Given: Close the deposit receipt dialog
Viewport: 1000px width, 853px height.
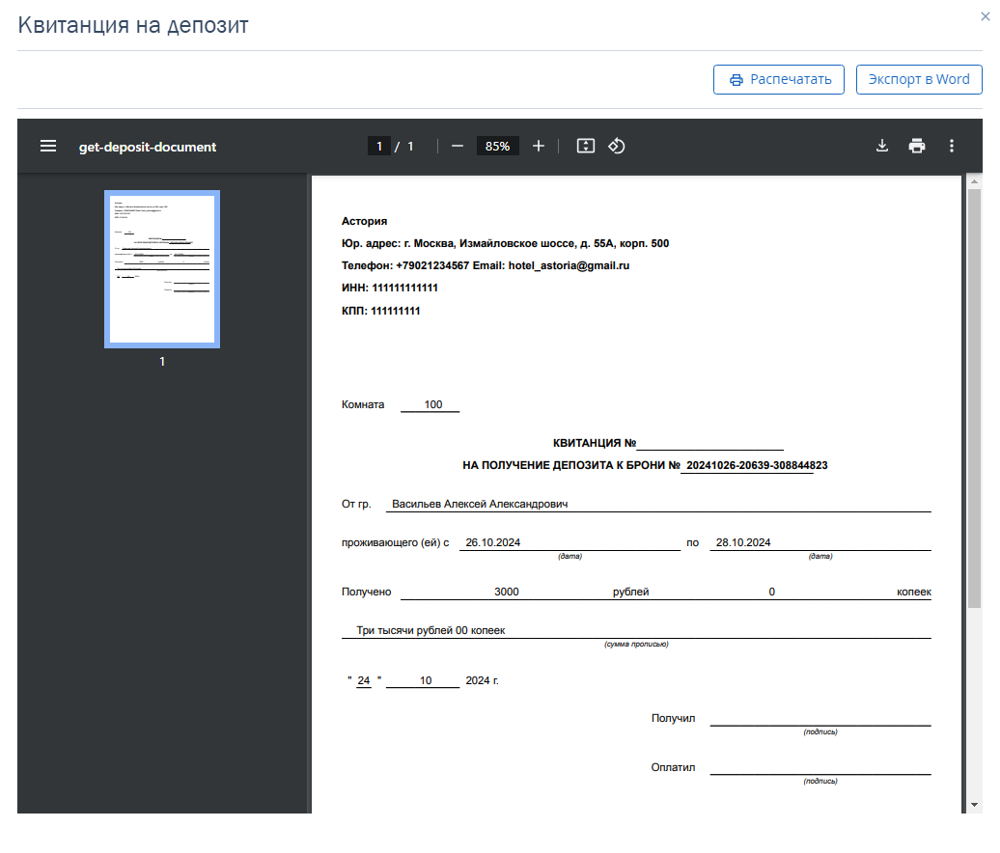Looking at the screenshot, I should coord(985,17).
